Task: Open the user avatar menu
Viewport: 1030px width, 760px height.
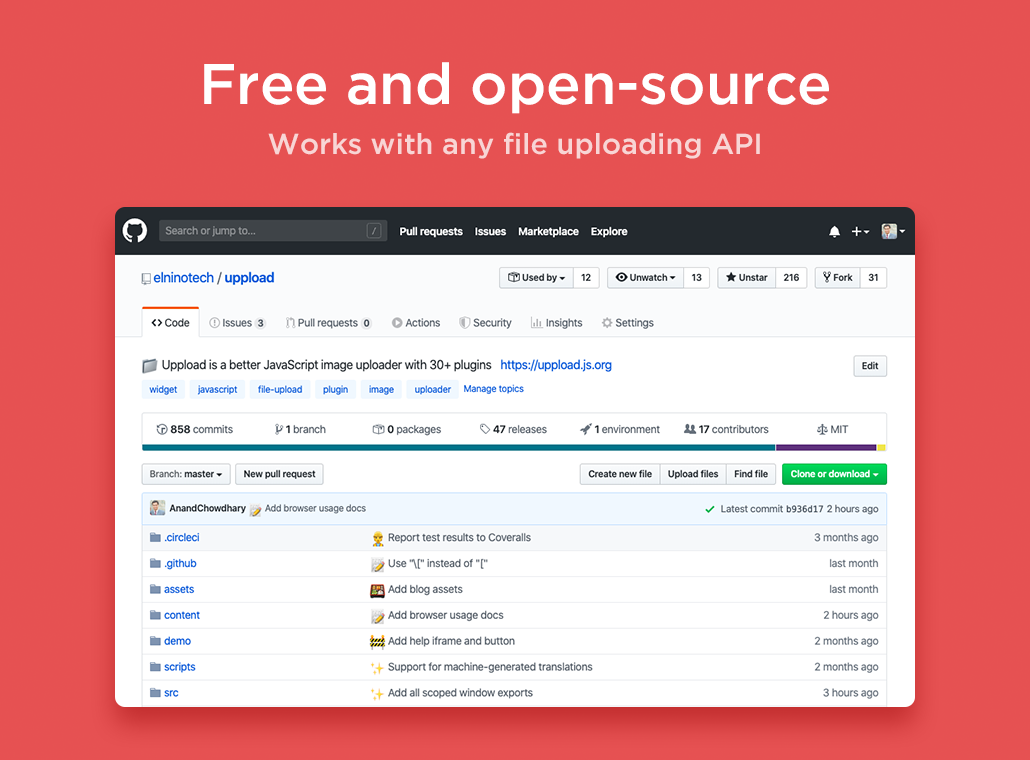Action: [x=893, y=231]
